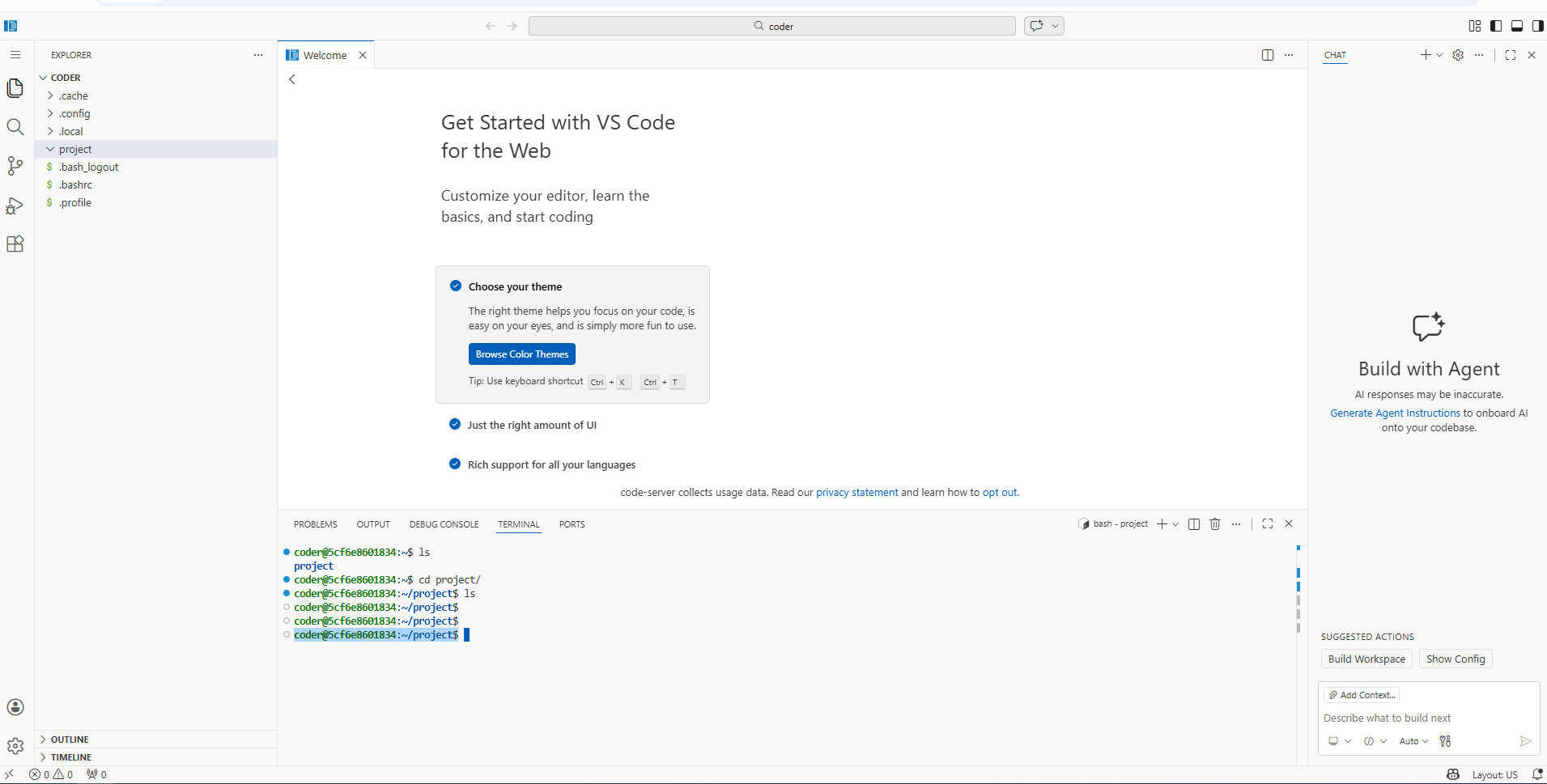The width and height of the screenshot is (1547, 784).
Task: Open the privacy statement link
Action: 857,493
